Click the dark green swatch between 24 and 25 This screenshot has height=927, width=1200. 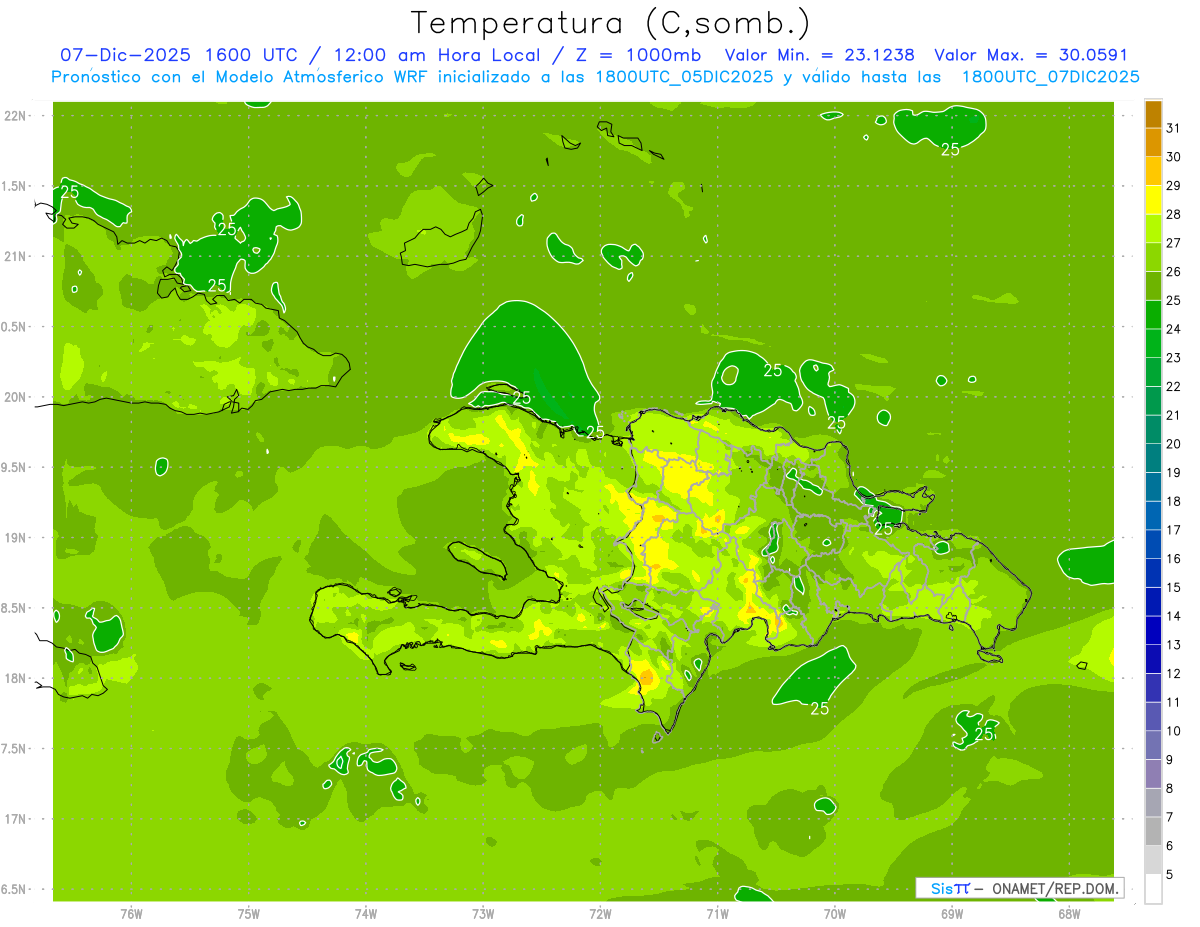pos(1153,314)
